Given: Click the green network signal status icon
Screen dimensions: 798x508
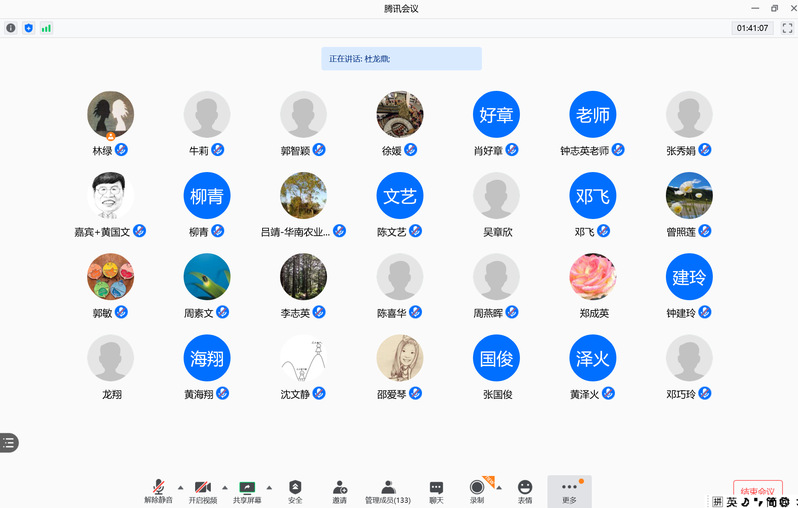Looking at the screenshot, I should (x=46, y=28).
